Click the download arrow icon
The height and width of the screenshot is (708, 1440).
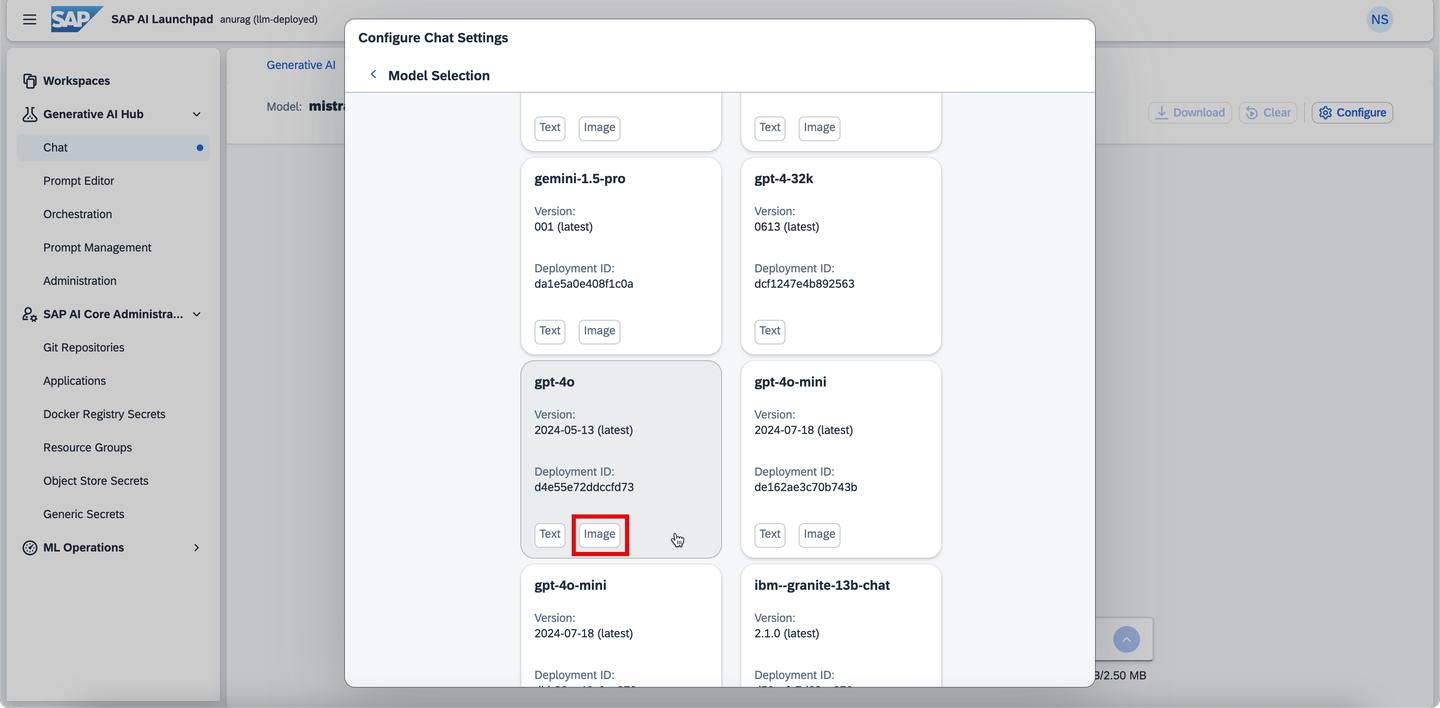(1162, 113)
